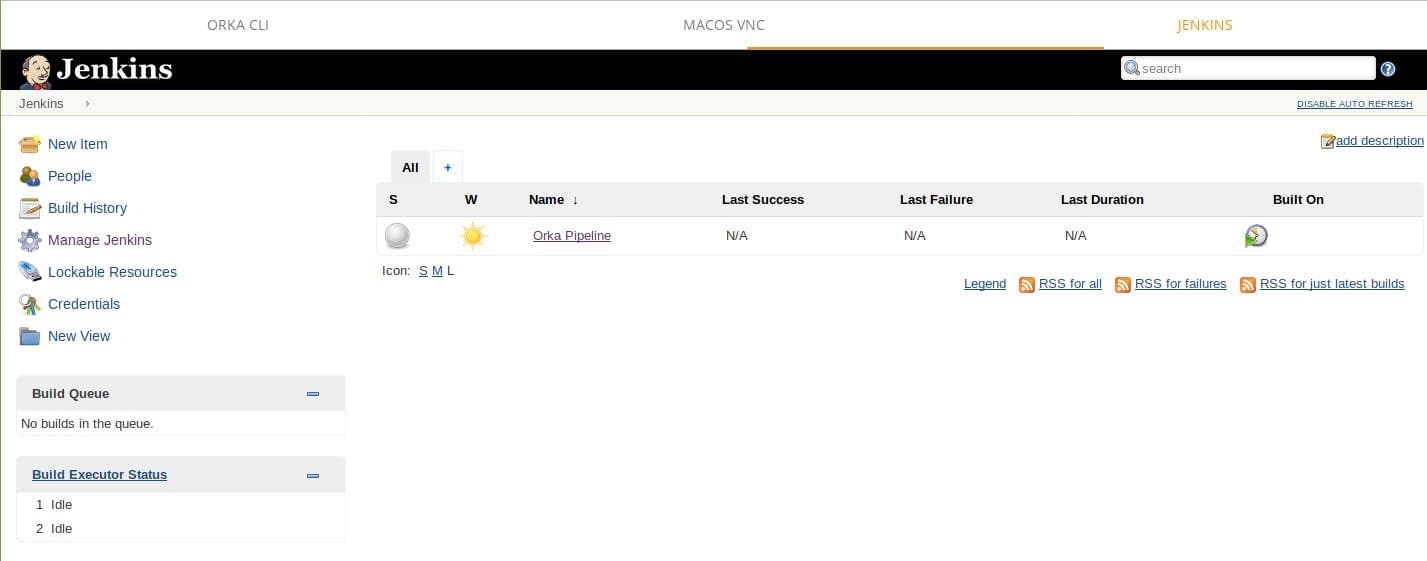Open the Build History link

(x=88, y=208)
